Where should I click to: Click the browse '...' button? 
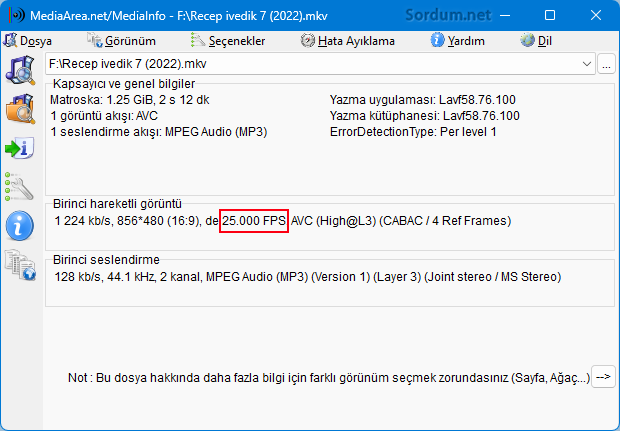point(606,64)
